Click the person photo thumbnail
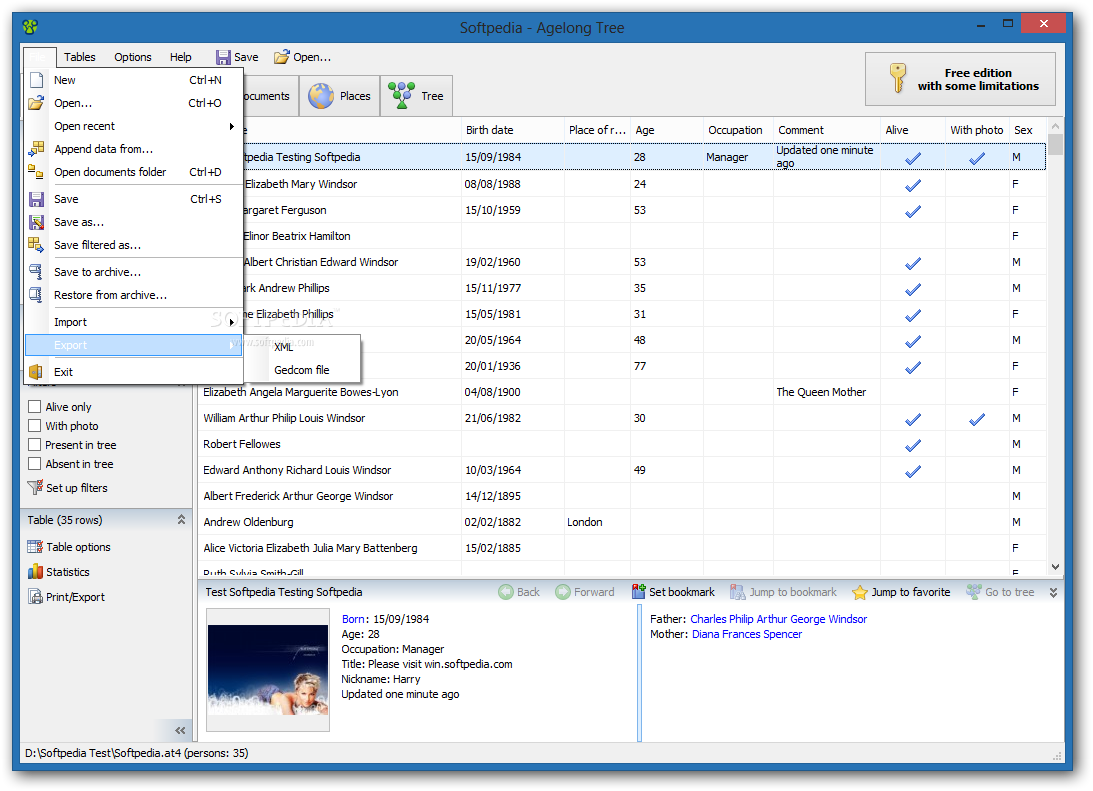This screenshot has height=791, width=1093. 268,670
